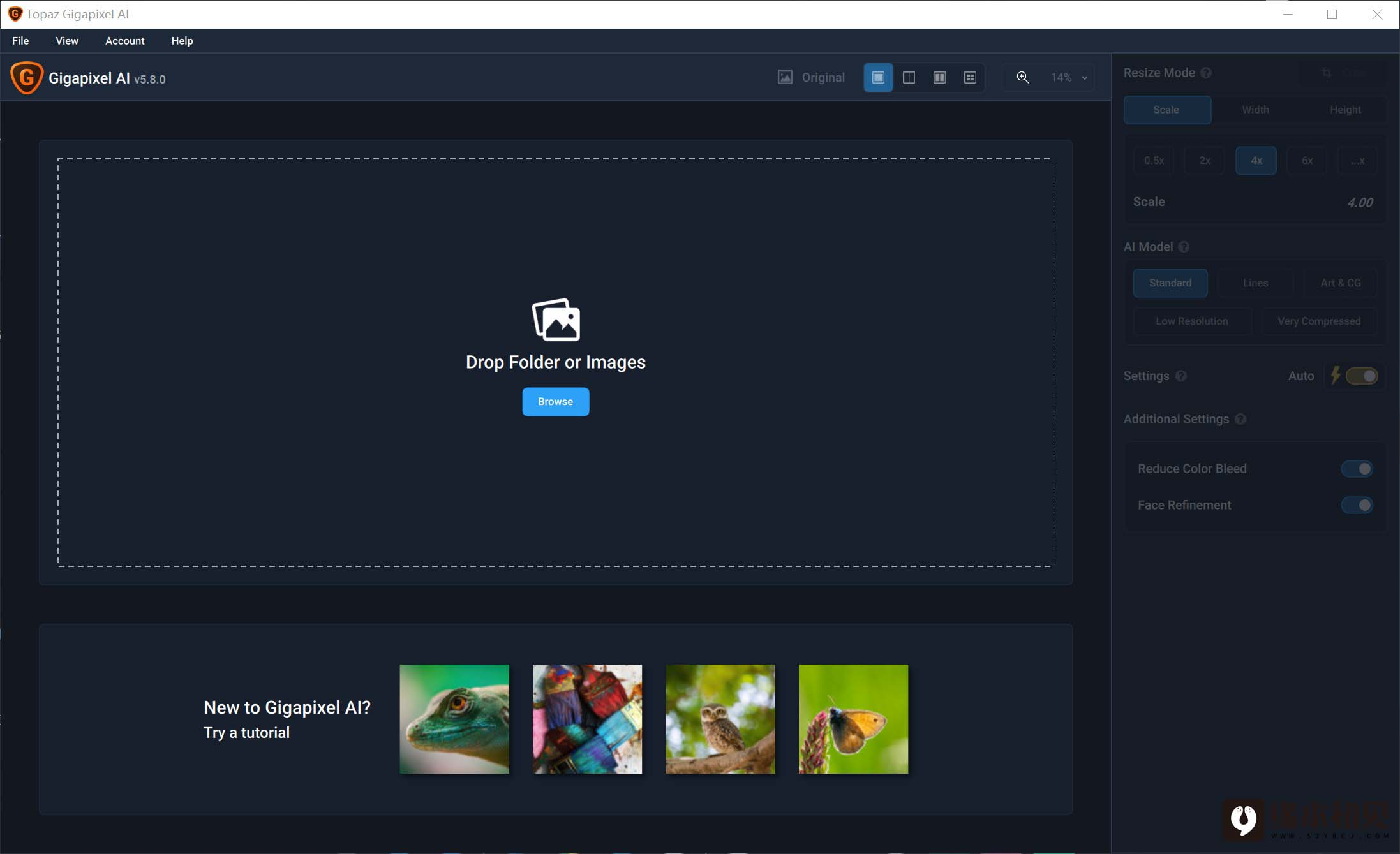Choose the 6x scale preset
The width and height of the screenshot is (1400, 854).
[x=1307, y=161]
